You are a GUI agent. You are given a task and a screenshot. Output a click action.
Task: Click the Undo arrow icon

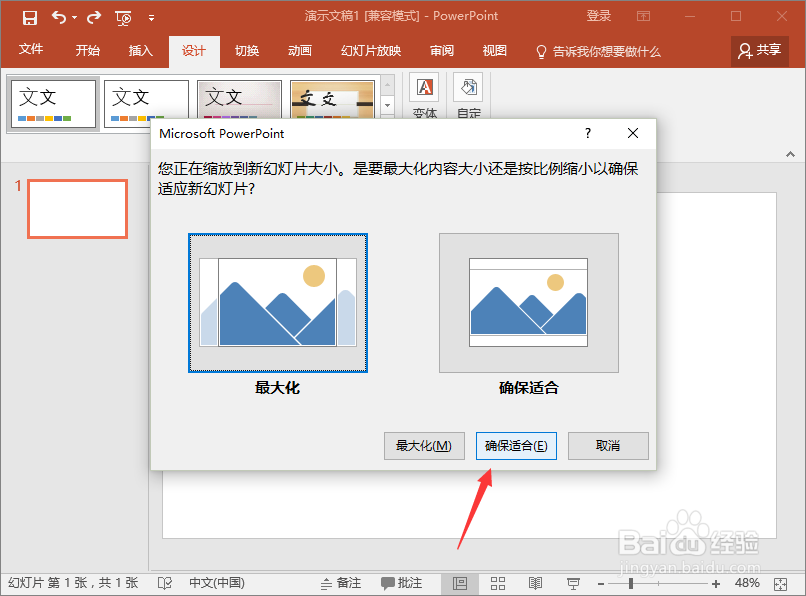59,18
